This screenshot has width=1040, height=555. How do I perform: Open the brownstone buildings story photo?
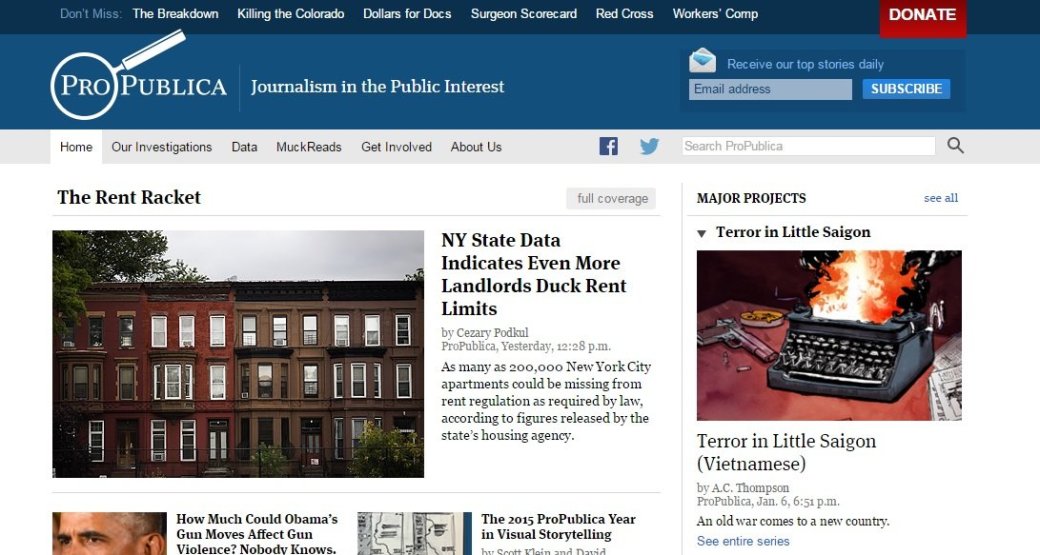click(238, 353)
